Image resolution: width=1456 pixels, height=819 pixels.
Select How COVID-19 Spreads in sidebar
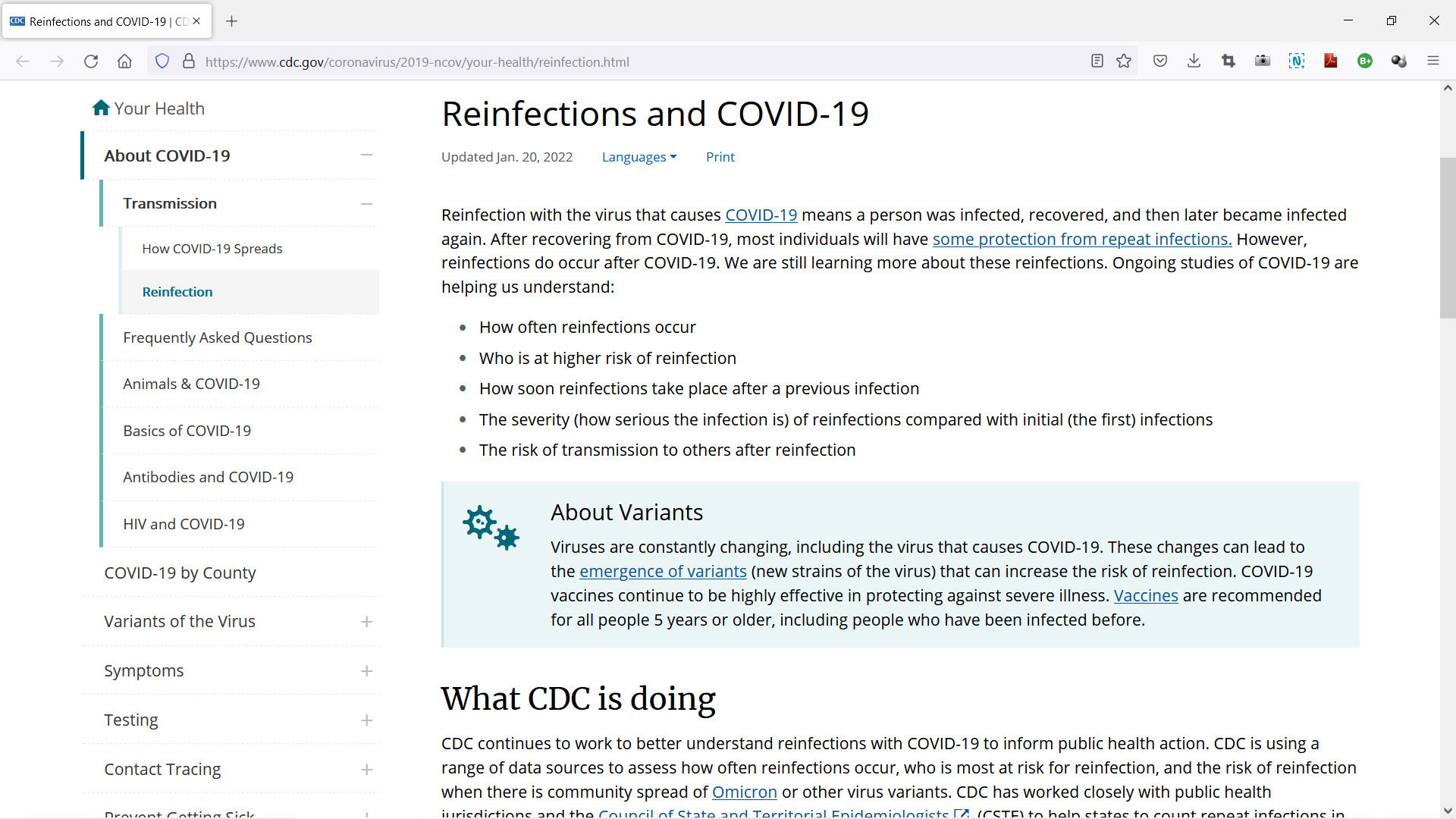coord(212,249)
